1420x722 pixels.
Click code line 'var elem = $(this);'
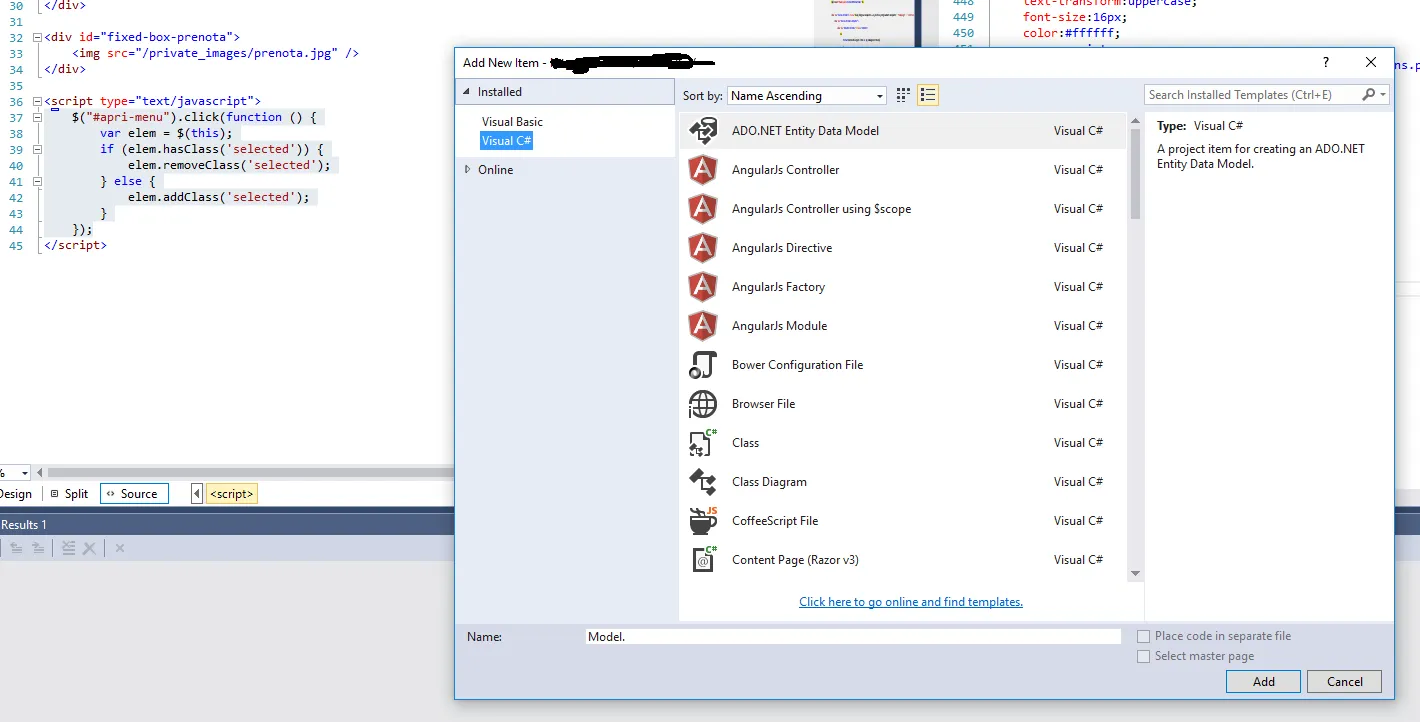coord(166,133)
